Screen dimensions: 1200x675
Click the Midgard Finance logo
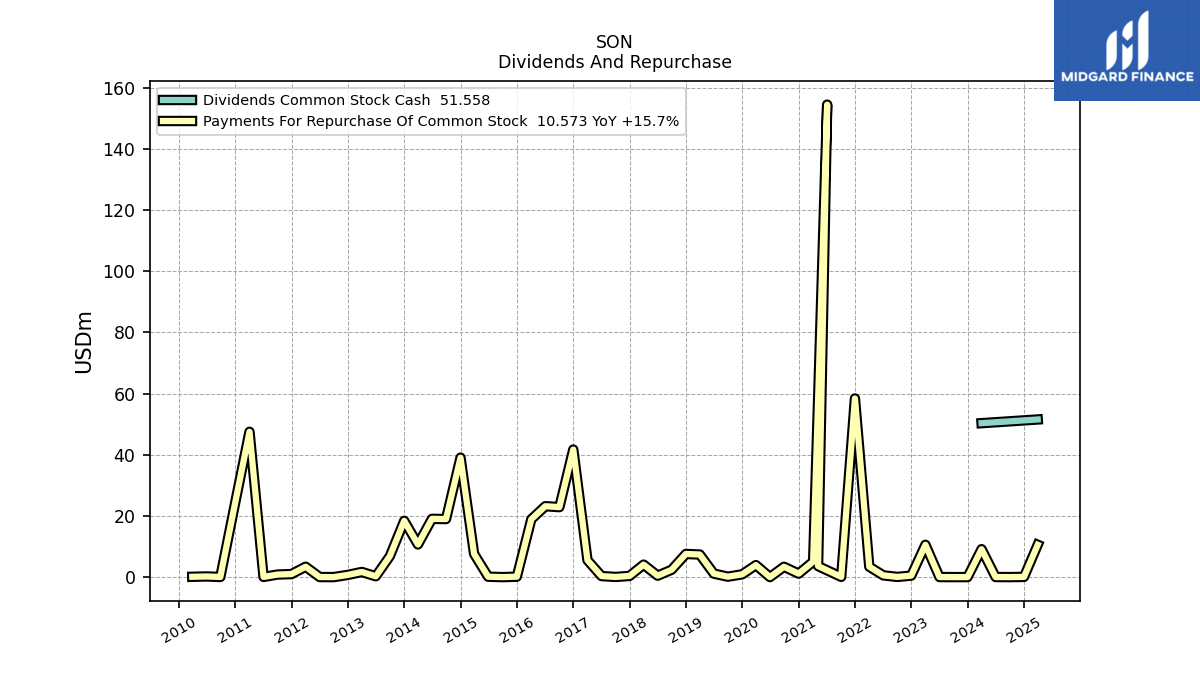[1127, 50]
